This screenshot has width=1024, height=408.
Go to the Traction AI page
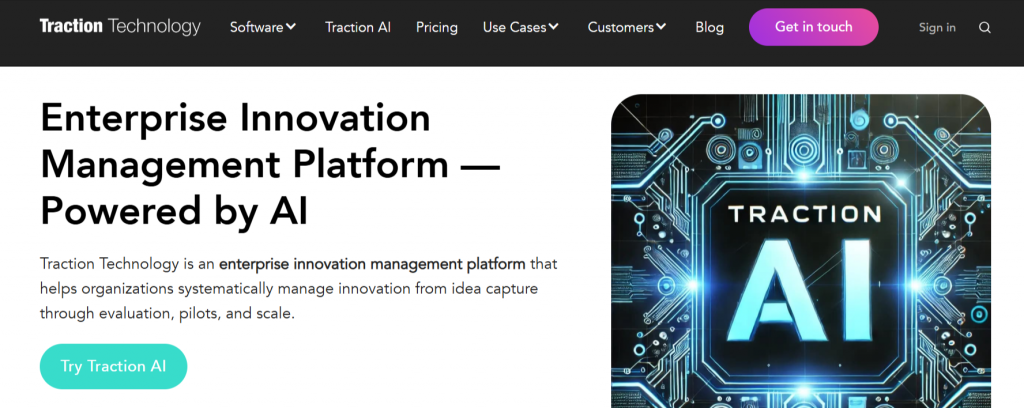click(x=358, y=27)
